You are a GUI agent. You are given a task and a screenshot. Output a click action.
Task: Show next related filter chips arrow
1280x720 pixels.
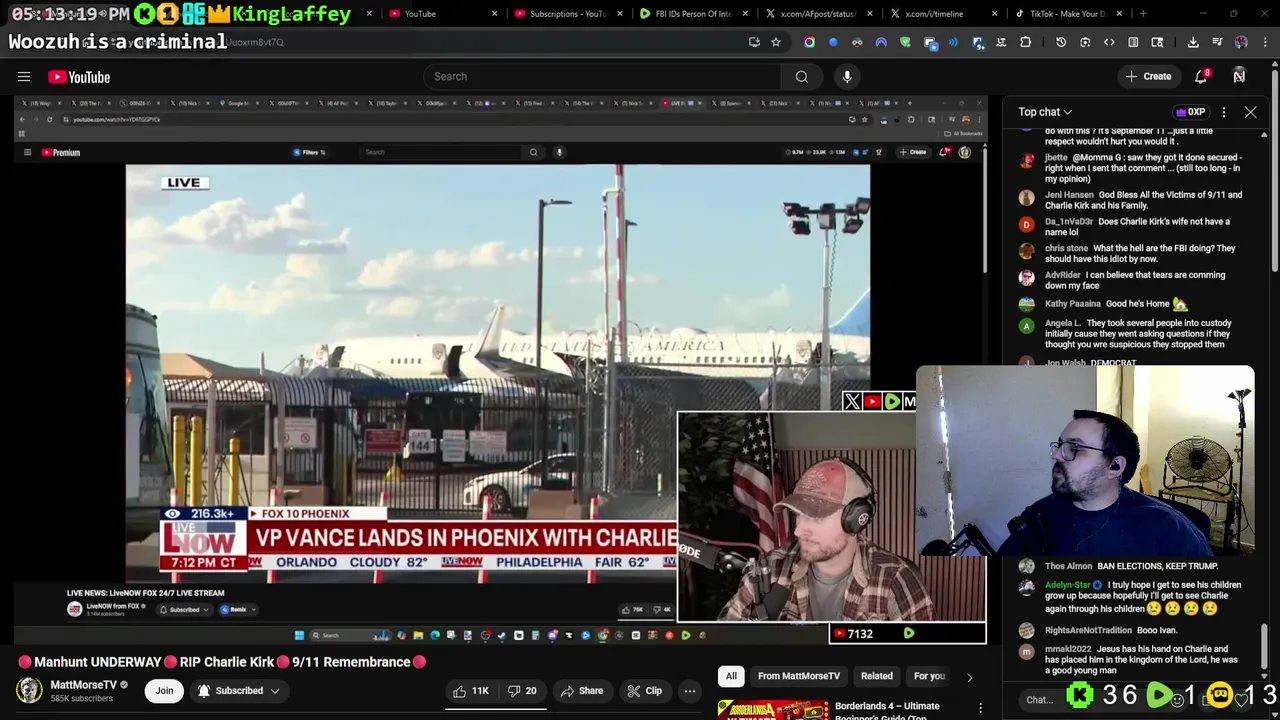[969, 677]
